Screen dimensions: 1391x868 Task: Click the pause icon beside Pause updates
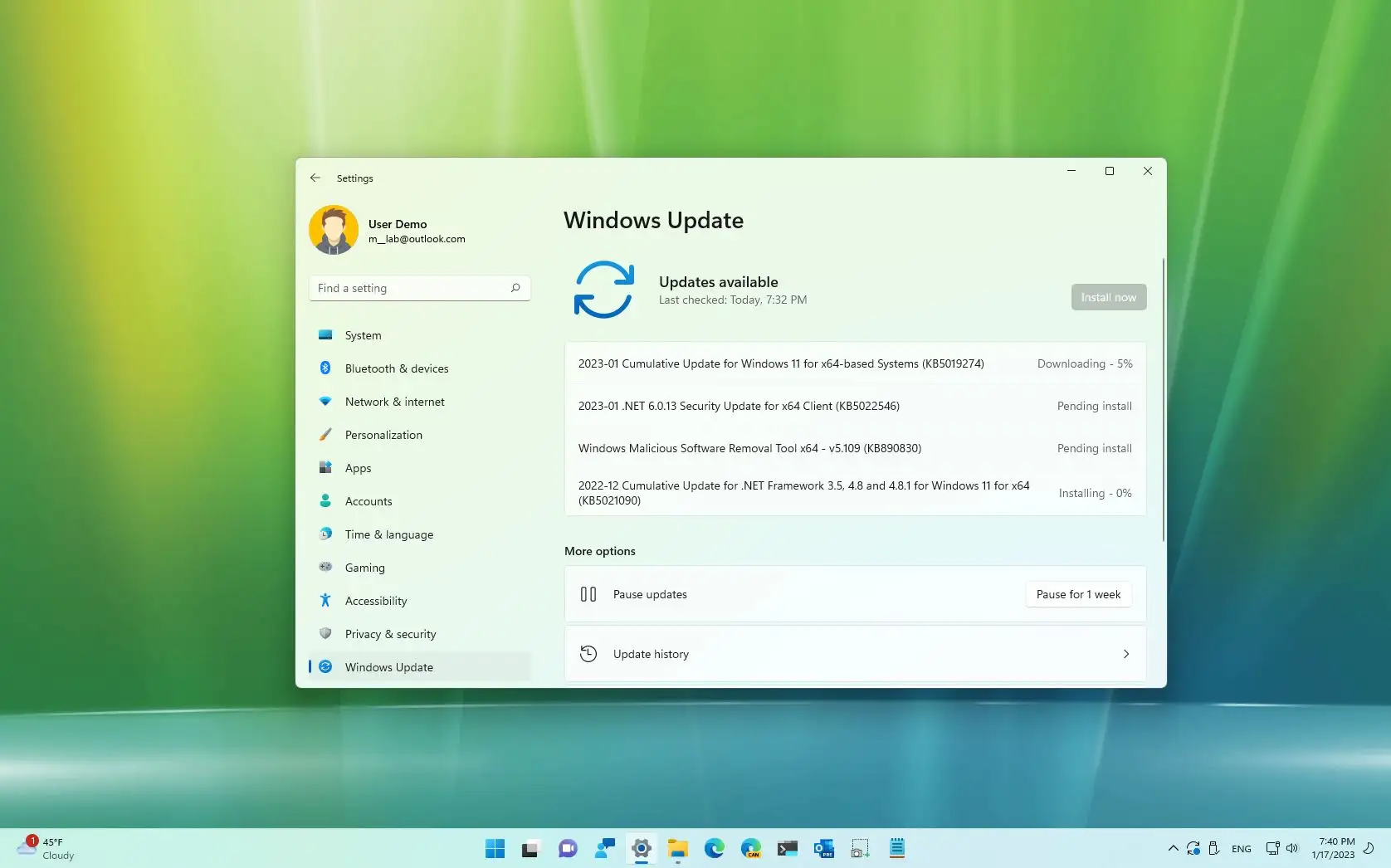click(588, 594)
